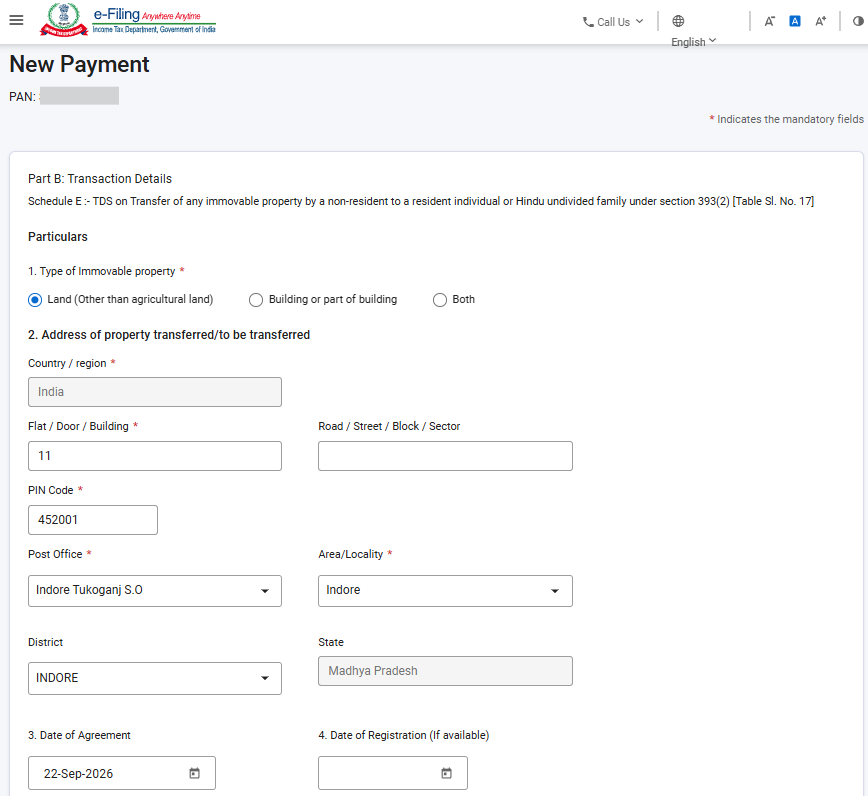868x796 pixels.
Task: Select the Both property type radio
Action: click(440, 300)
